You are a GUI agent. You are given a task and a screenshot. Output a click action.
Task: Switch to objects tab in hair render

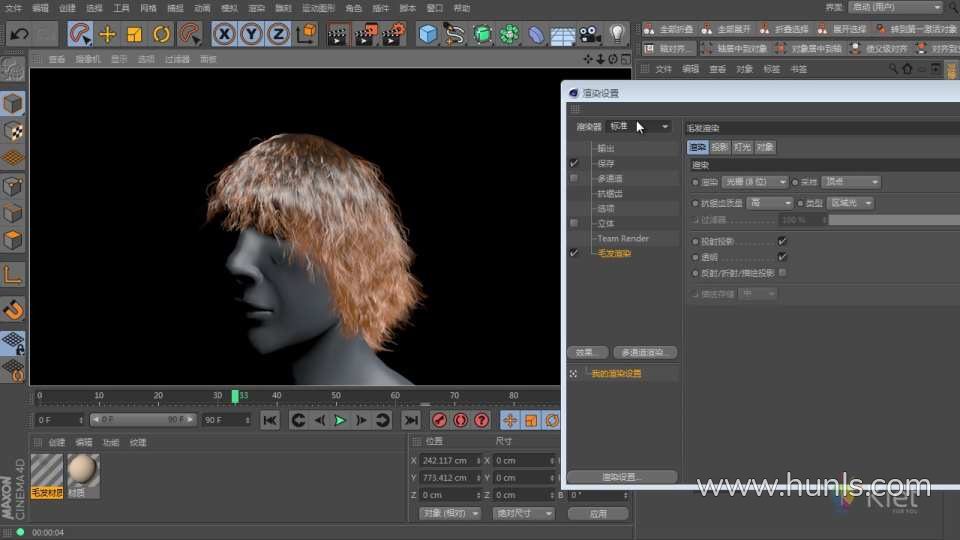point(765,147)
